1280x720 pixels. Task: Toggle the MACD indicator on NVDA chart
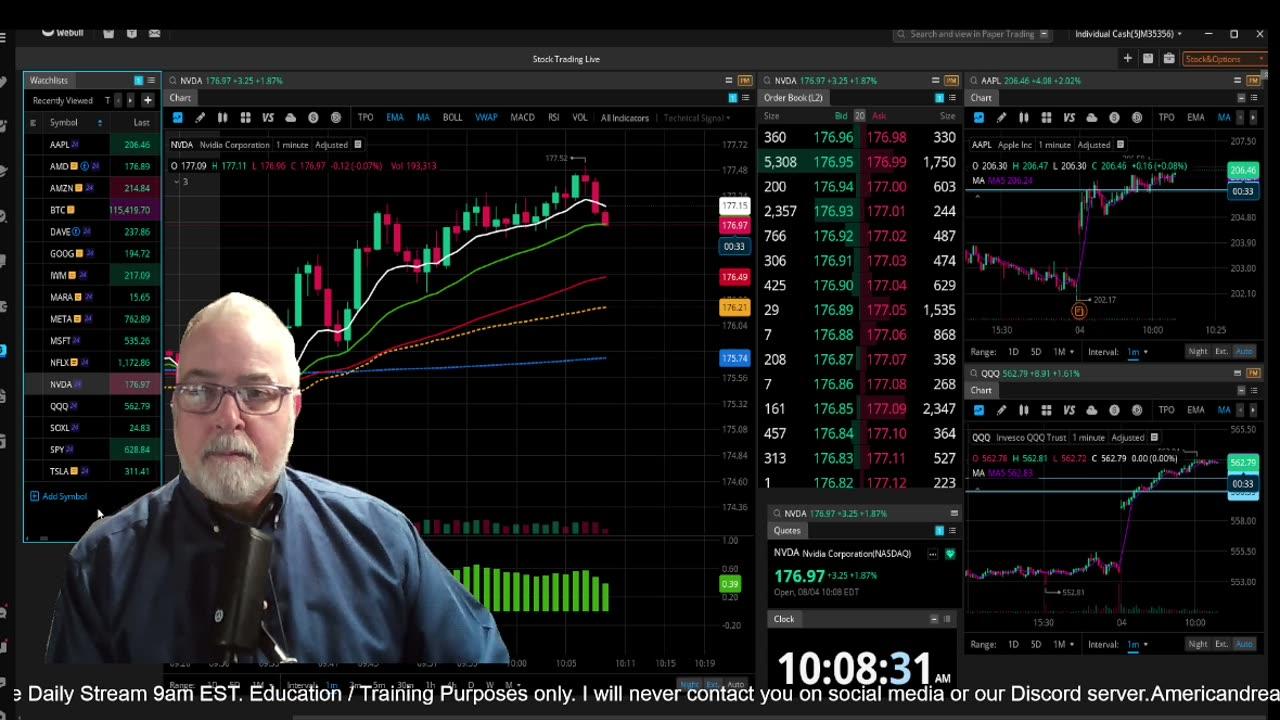click(522, 118)
